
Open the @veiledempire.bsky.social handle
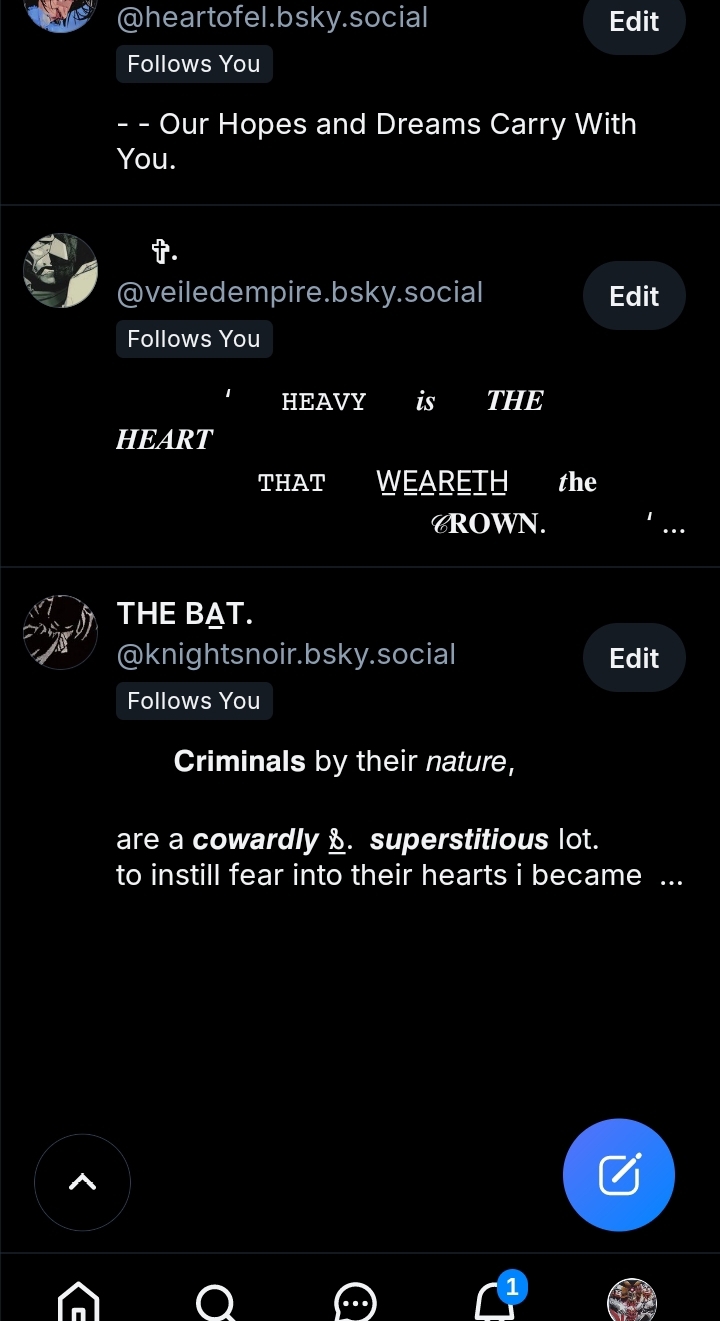pos(300,293)
